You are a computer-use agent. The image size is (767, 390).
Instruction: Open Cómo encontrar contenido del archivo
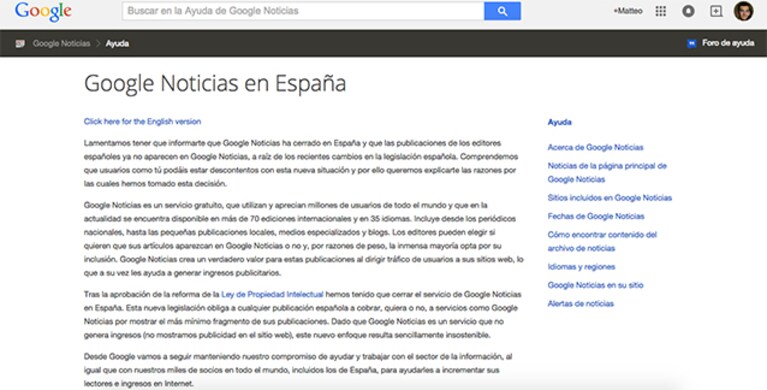coord(602,241)
